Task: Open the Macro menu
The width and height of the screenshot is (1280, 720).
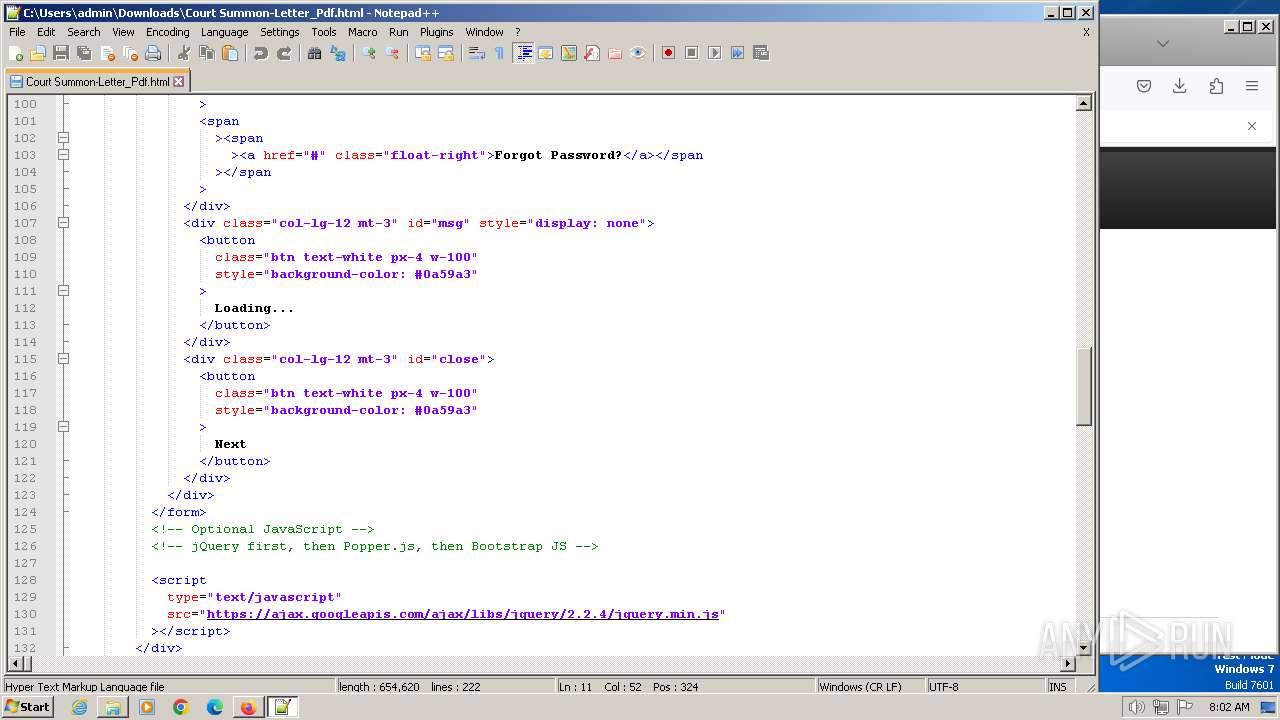Action: tap(363, 32)
